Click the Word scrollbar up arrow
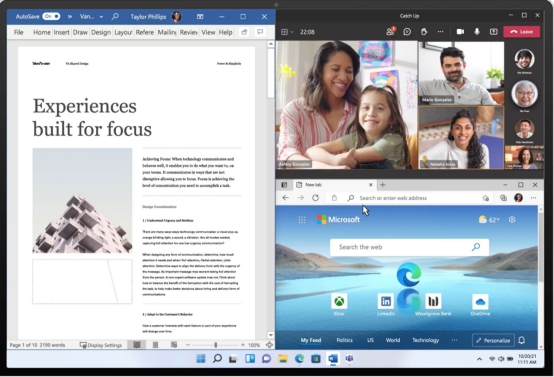 click(x=271, y=44)
